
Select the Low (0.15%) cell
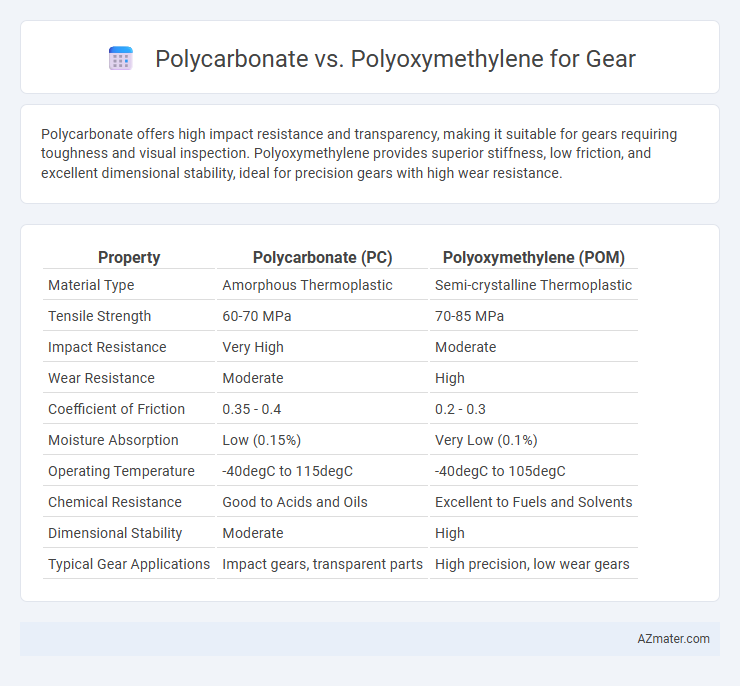point(261,440)
